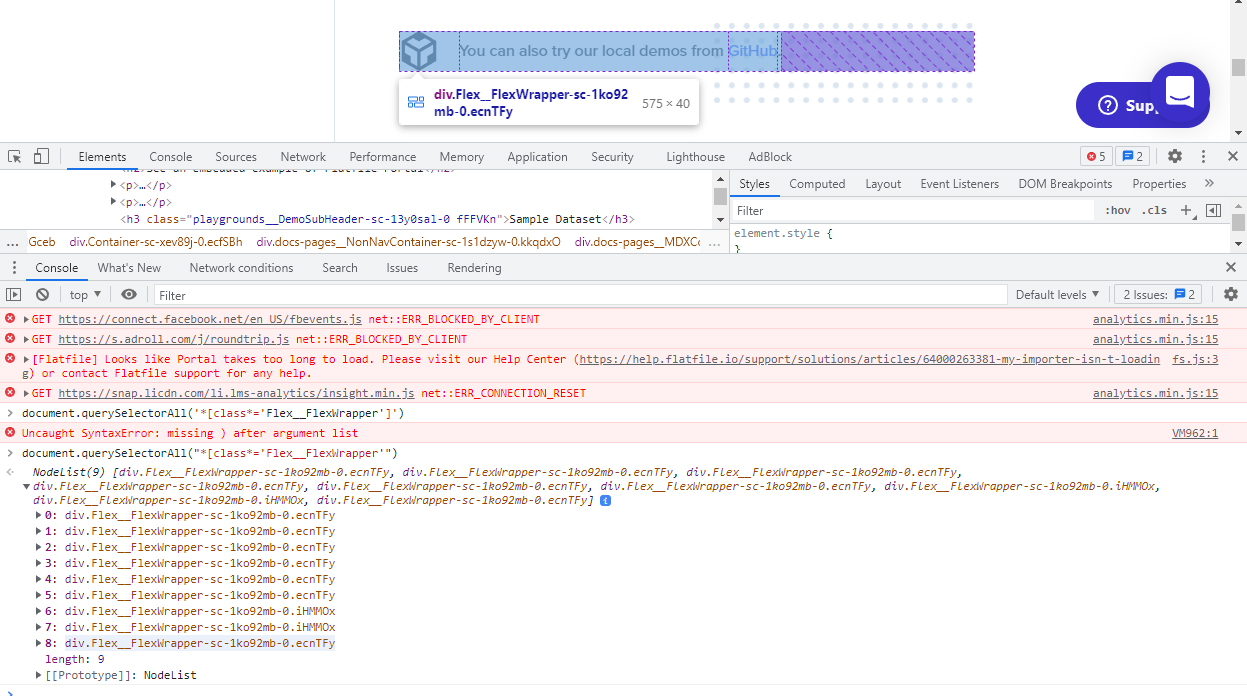Open the Network conditions drawer tab

[x=241, y=268]
